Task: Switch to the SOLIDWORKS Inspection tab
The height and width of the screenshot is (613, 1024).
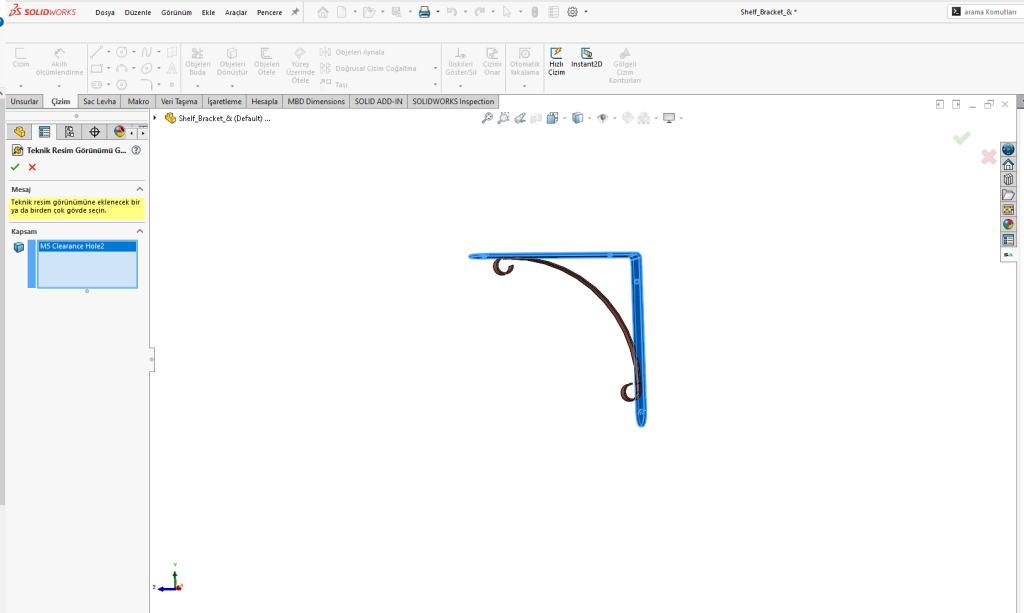Action: pyautogui.click(x=453, y=101)
